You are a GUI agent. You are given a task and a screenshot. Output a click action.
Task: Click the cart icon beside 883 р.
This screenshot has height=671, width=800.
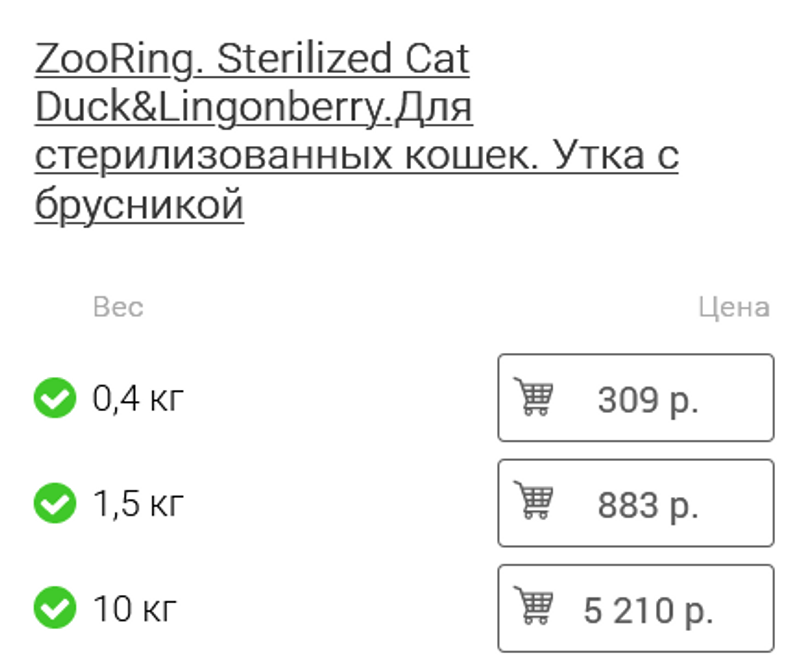tap(534, 502)
